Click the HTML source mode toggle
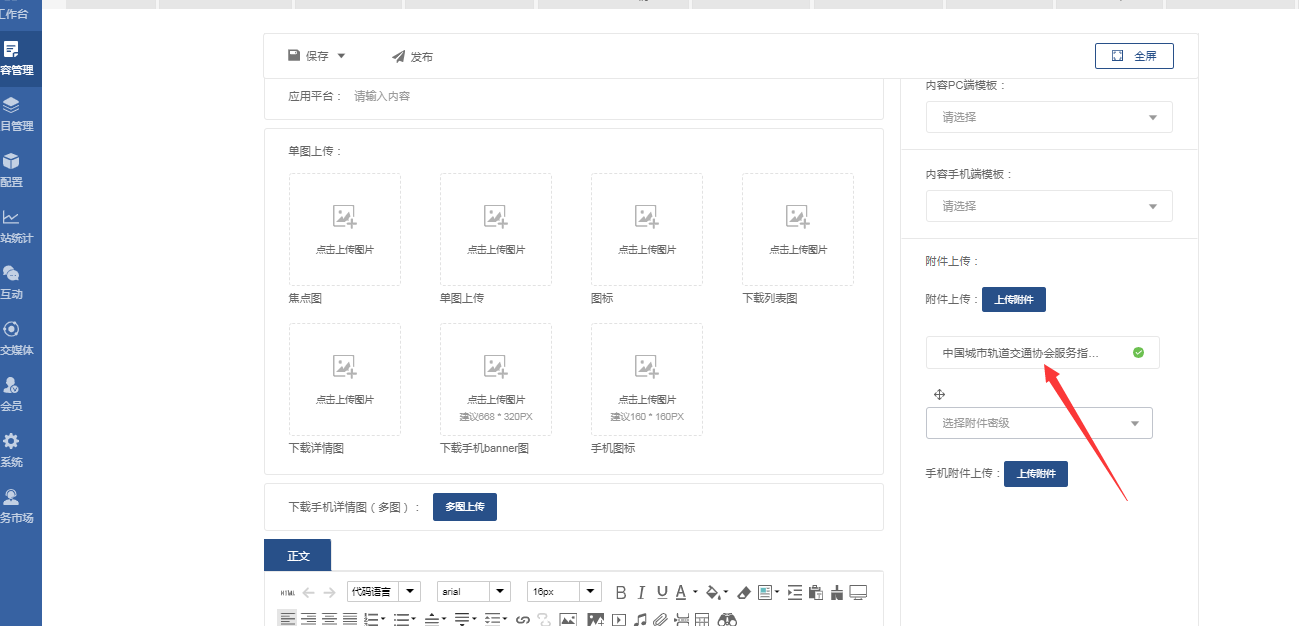The width and height of the screenshot is (1309, 626). pyautogui.click(x=287, y=592)
